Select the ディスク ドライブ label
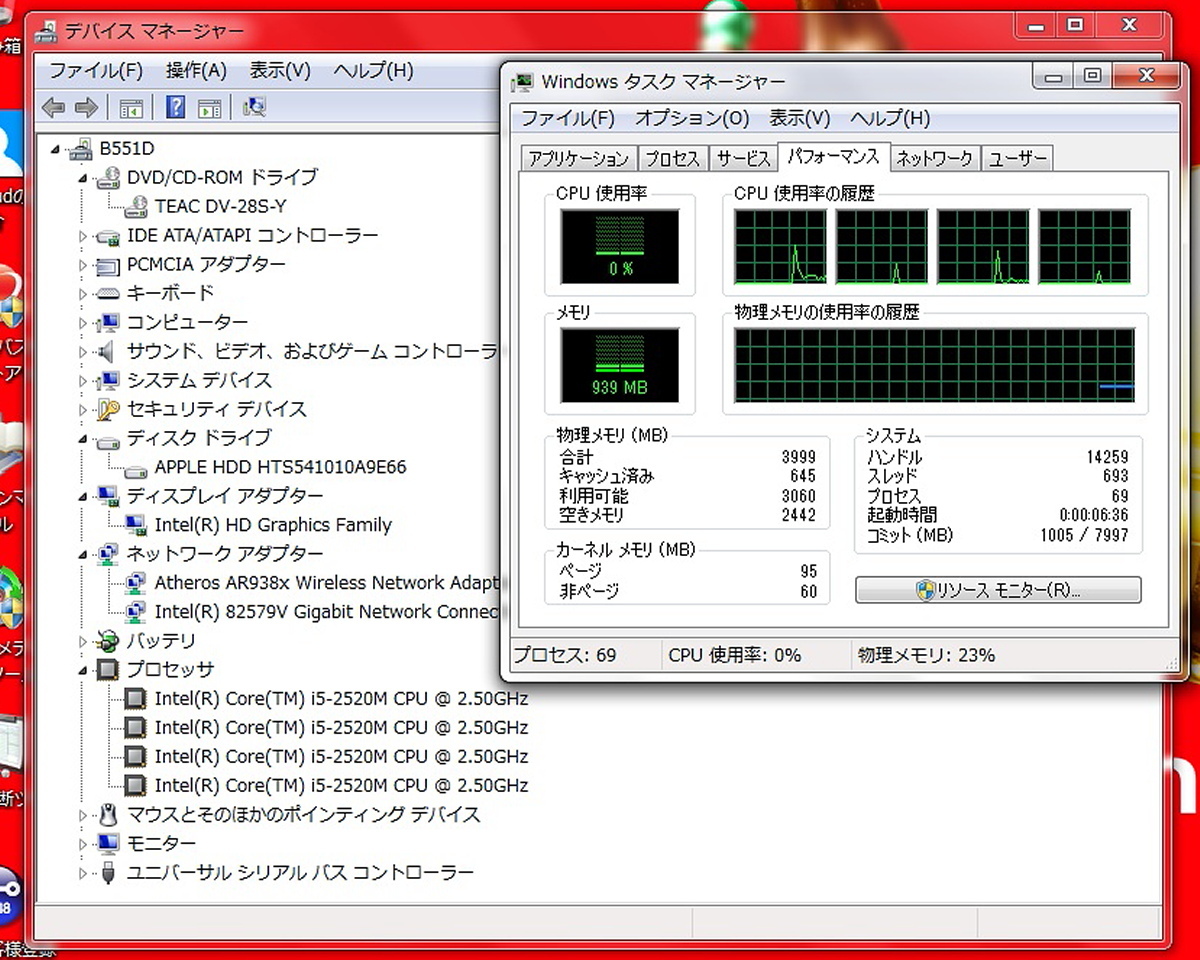 click(198, 439)
